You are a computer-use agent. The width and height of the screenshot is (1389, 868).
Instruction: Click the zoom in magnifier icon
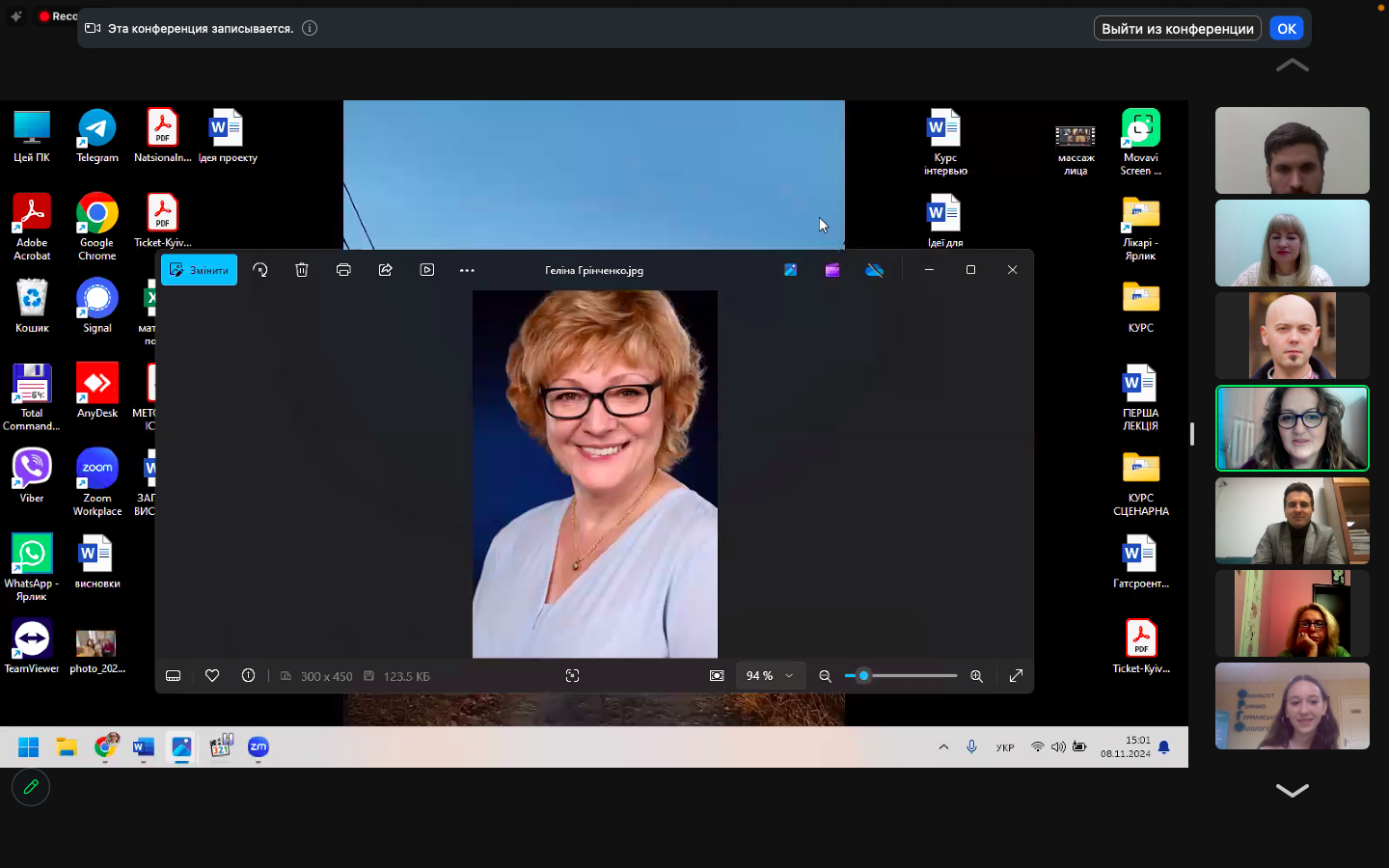[976, 676]
